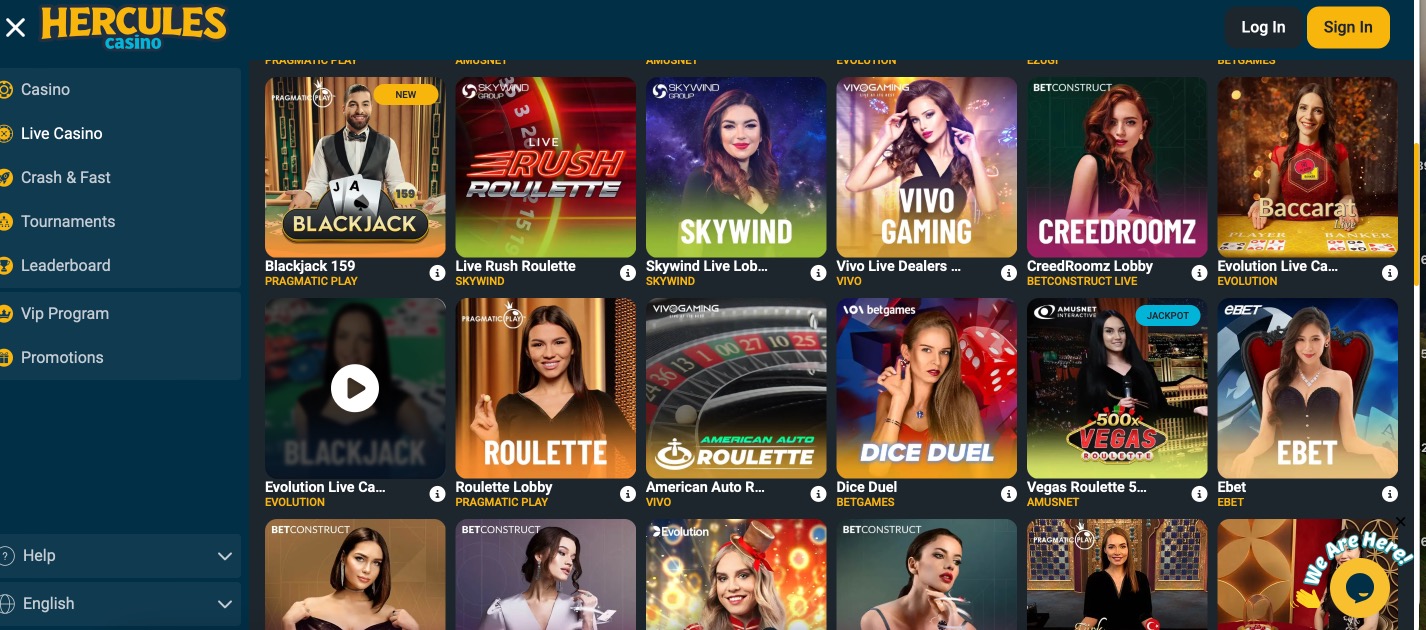Play the Evolution Live Casino video preview

(x=355, y=388)
